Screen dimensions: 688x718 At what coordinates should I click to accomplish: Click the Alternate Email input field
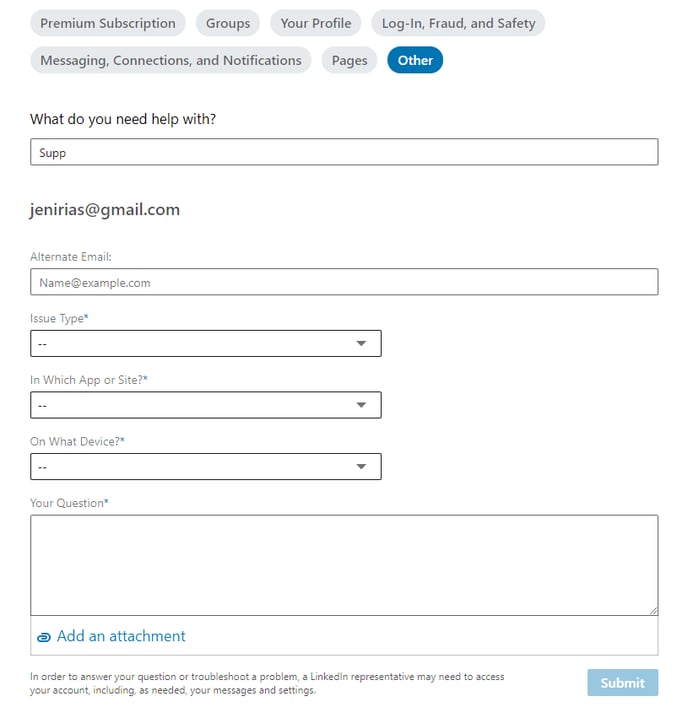coord(344,282)
